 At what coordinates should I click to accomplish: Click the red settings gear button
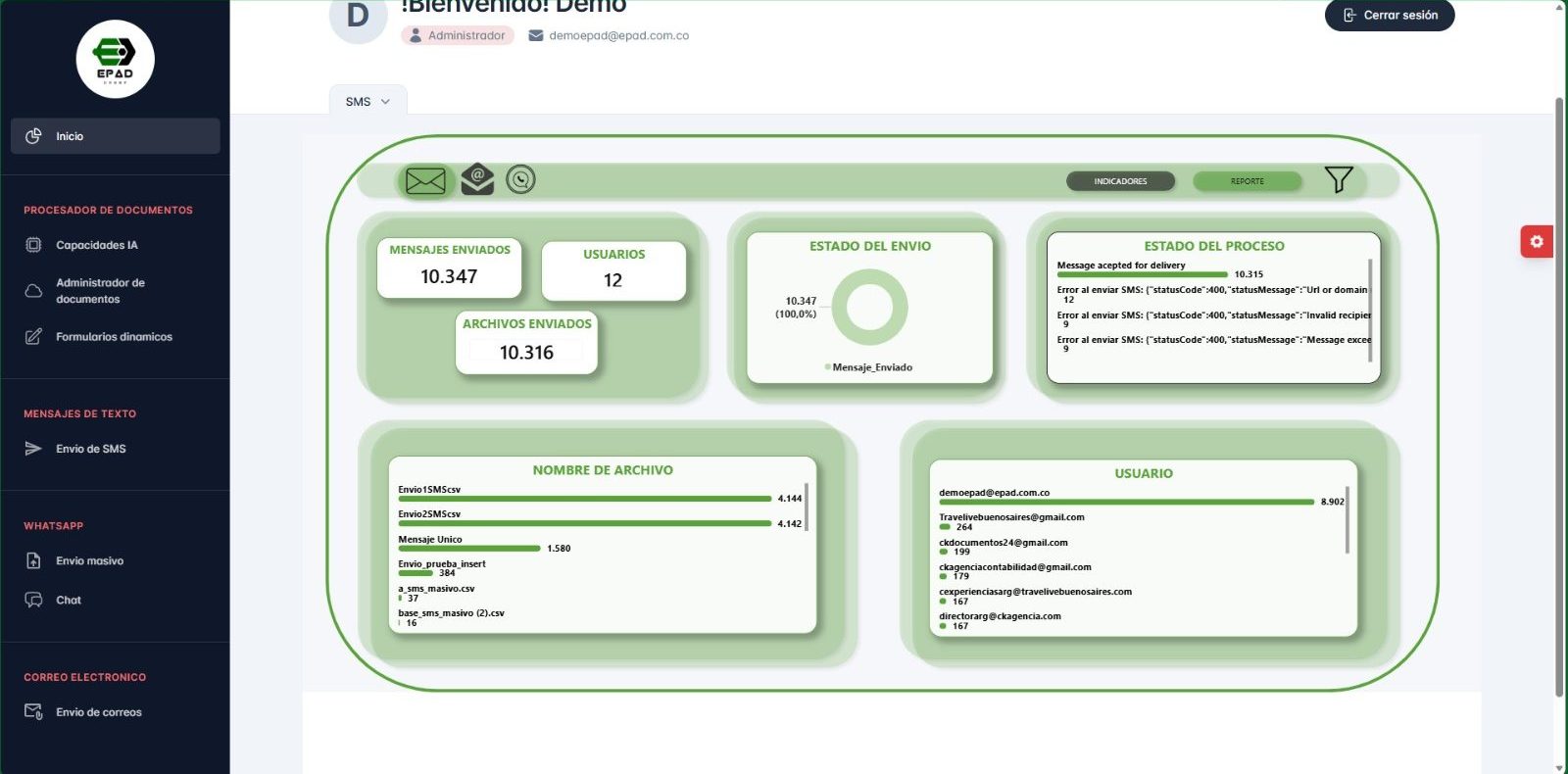[x=1536, y=241]
